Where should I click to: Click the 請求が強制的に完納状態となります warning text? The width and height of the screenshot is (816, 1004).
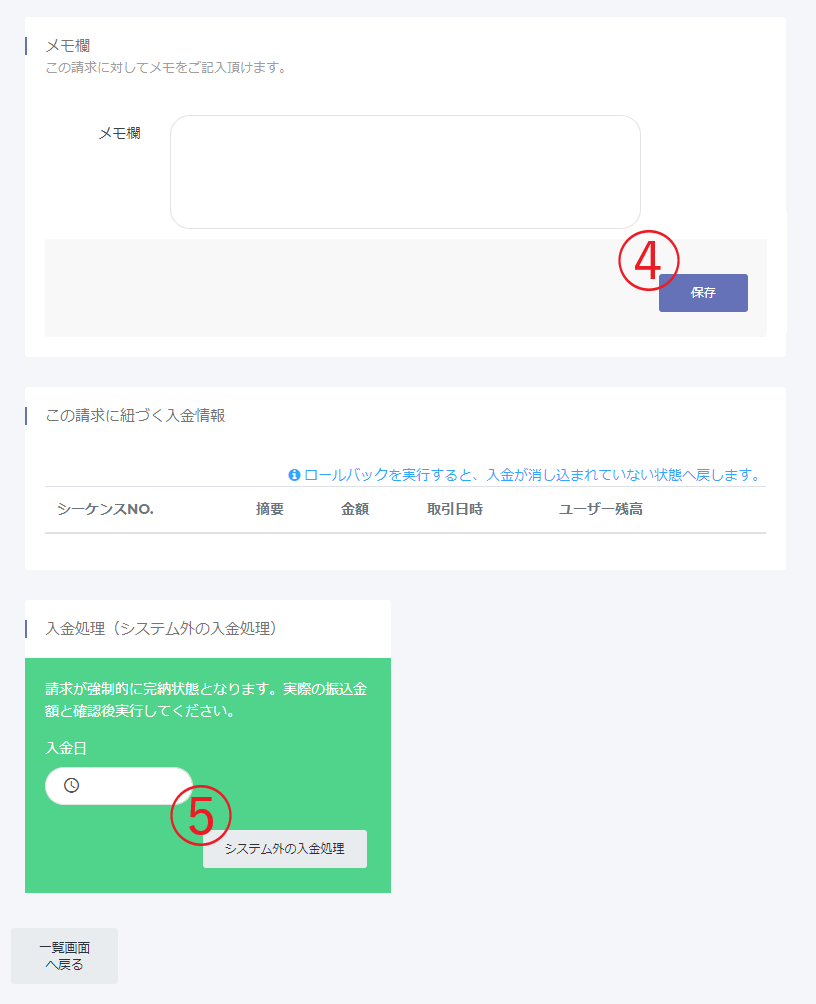click(x=206, y=700)
